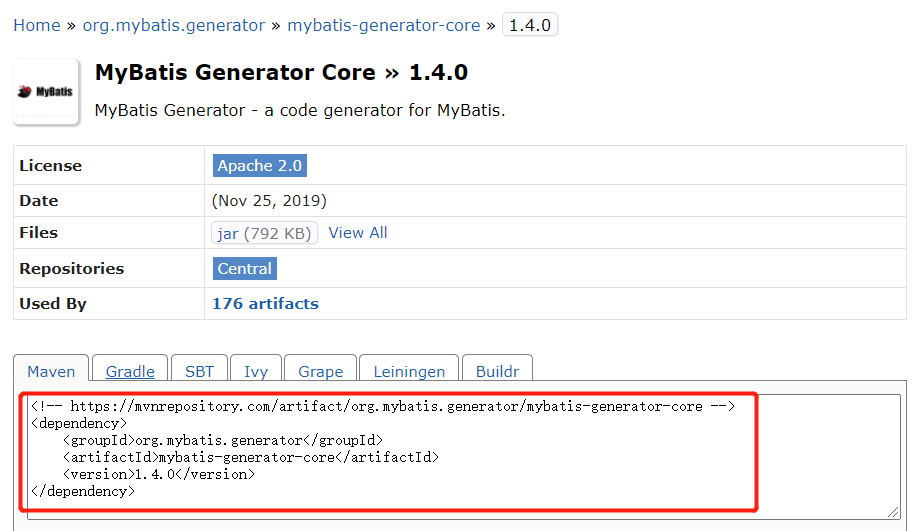Switch to the Grape tab
This screenshot has height=531, width=915.
pyautogui.click(x=320, y=369)
